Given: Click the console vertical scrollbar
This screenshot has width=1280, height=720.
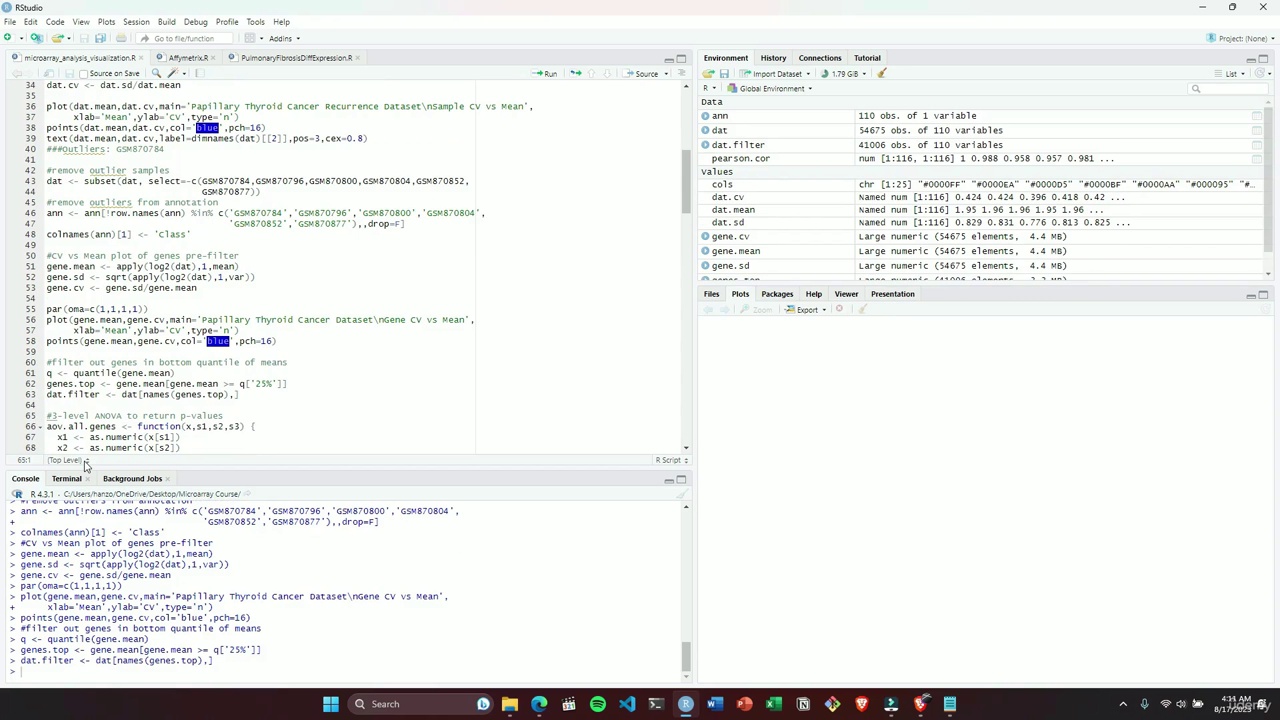Looking at the screenshot, I should tap(686, 656).
